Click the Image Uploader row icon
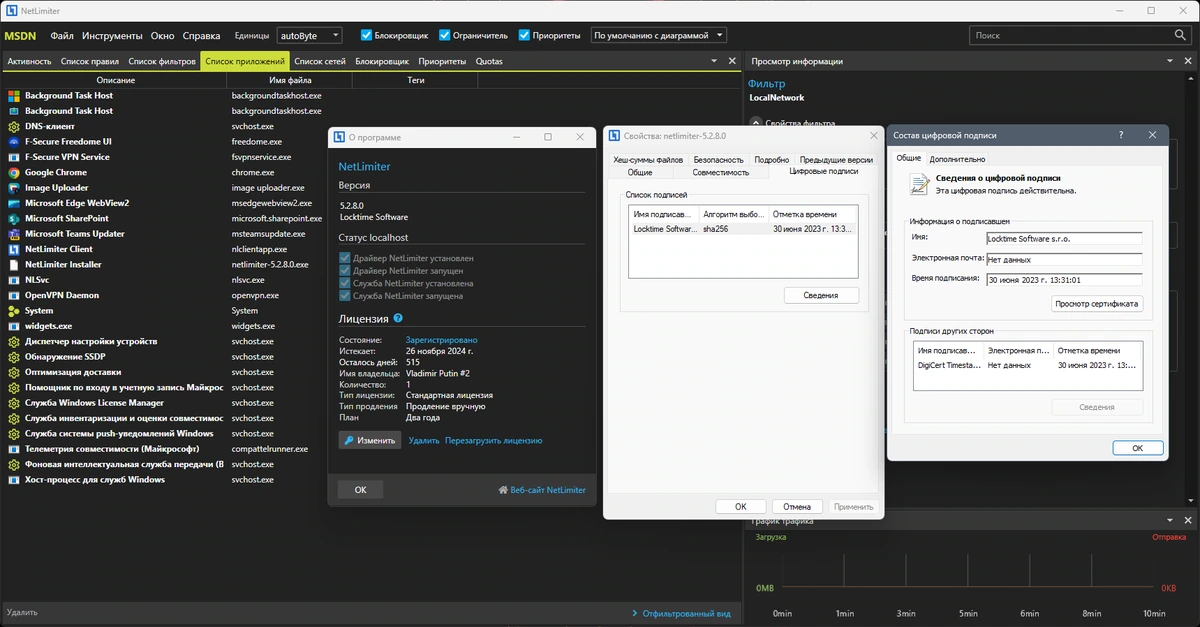 coord(14,187)
